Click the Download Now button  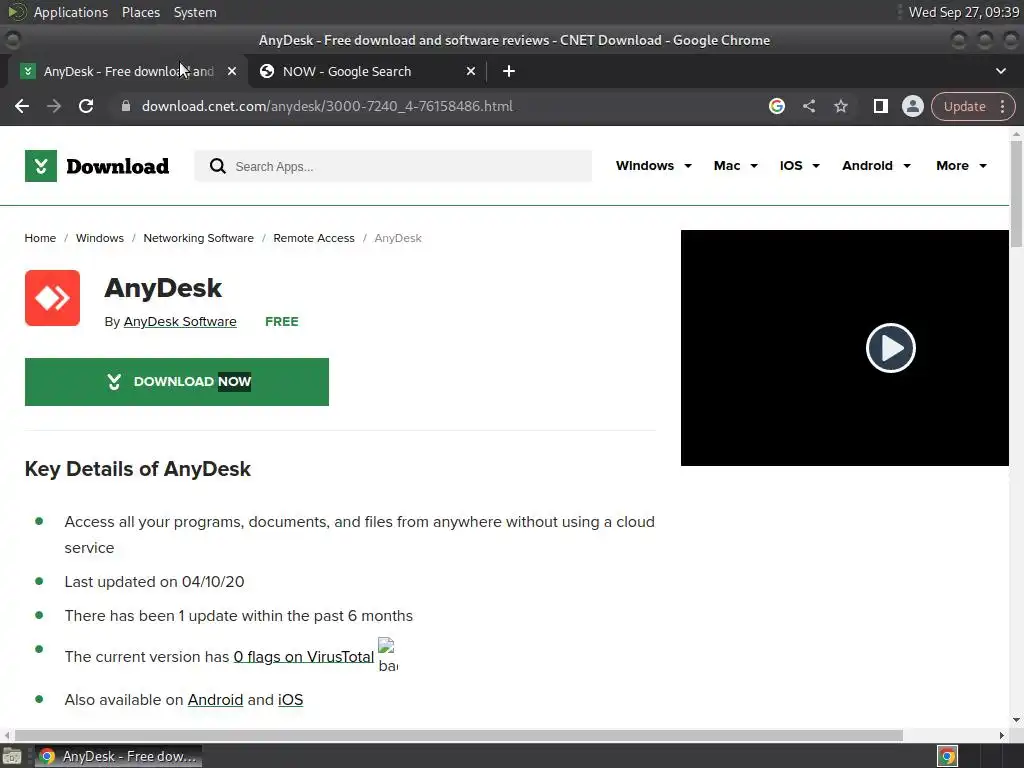click(x=176, y=382)
